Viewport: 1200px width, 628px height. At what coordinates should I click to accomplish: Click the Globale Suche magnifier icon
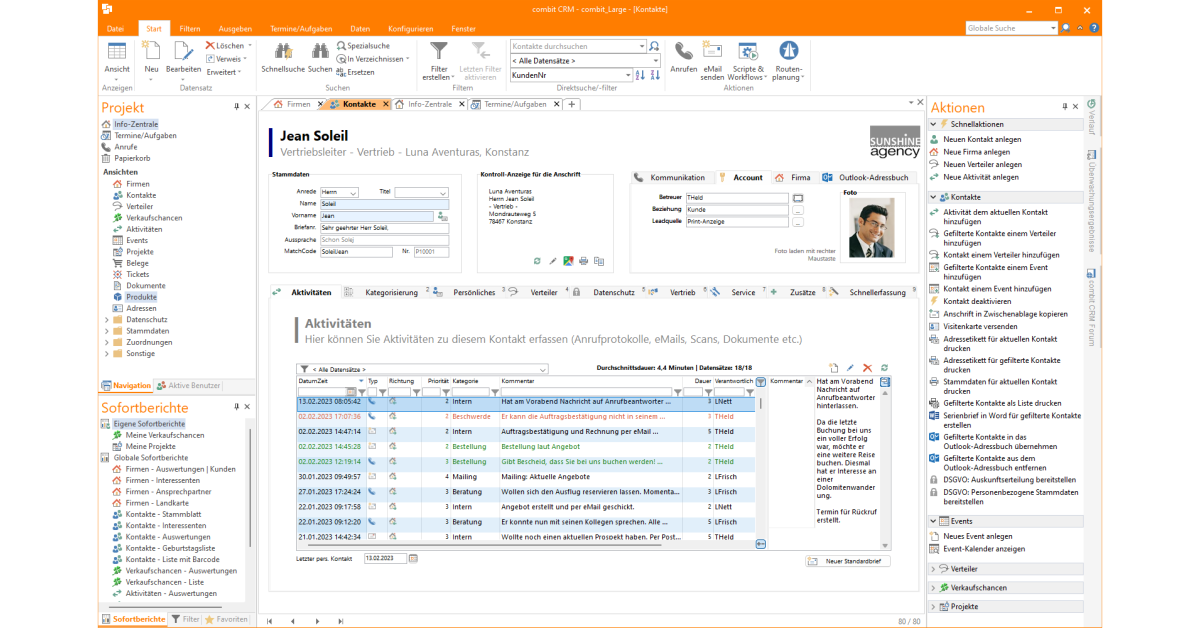tap(1066, 29)
